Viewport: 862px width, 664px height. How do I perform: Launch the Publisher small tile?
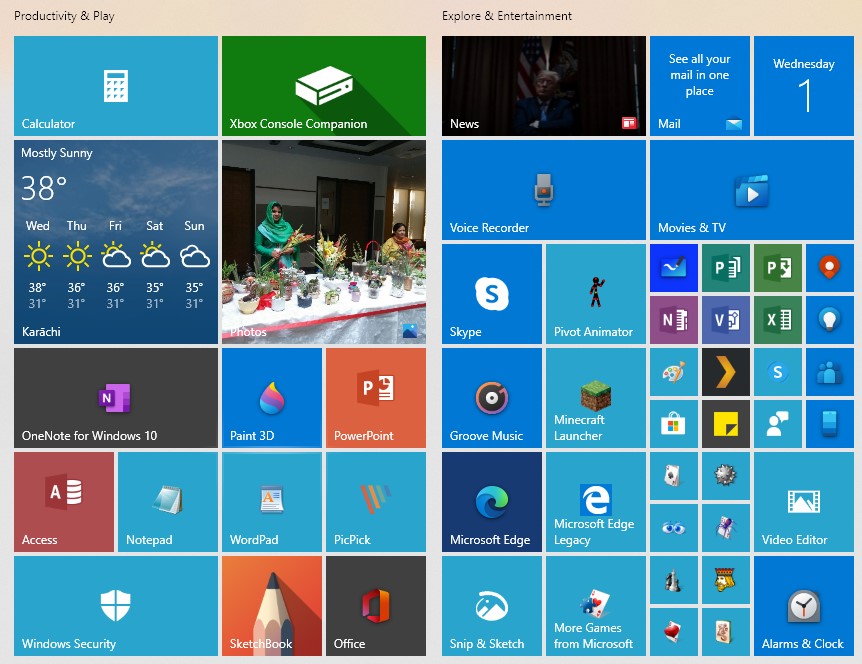point(726,268)
